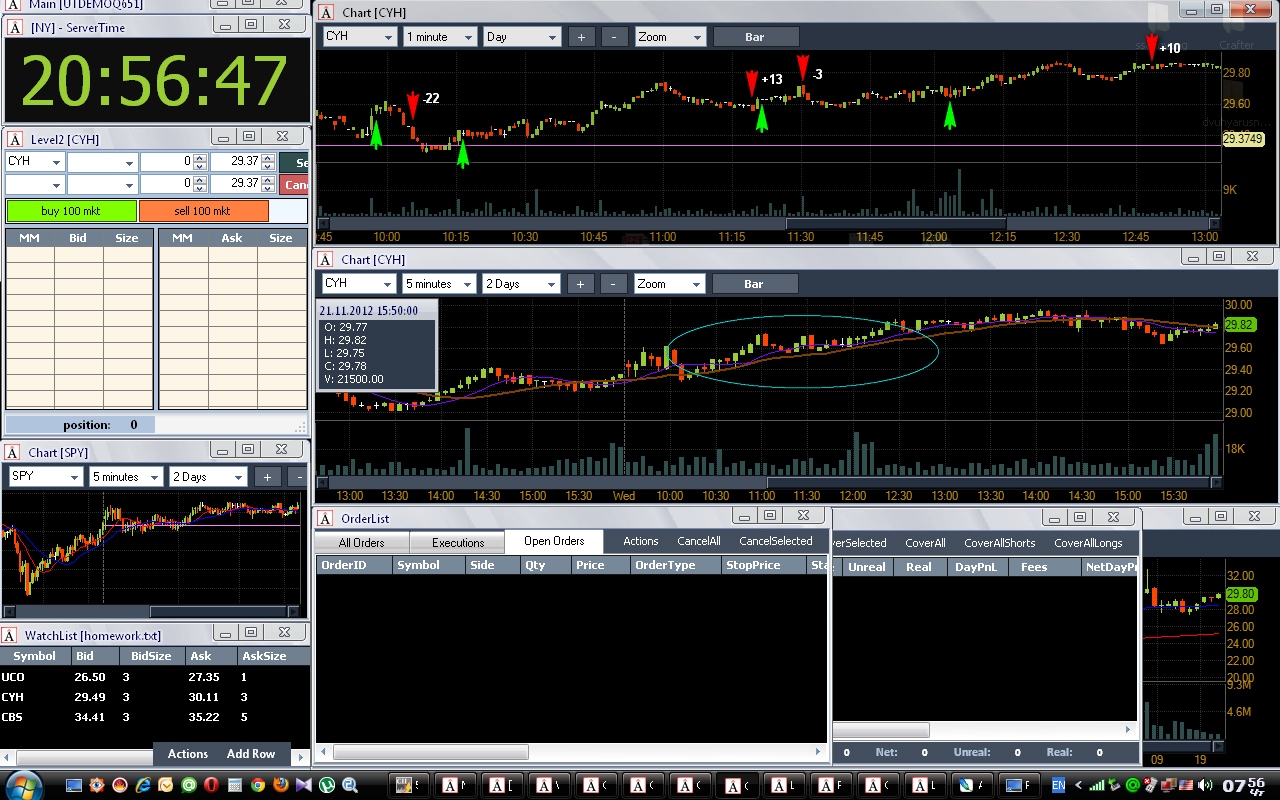Screen dimensions: 1280x800
Task: Open the Calculator taskbar icon
Action: [x=234, y=786]
